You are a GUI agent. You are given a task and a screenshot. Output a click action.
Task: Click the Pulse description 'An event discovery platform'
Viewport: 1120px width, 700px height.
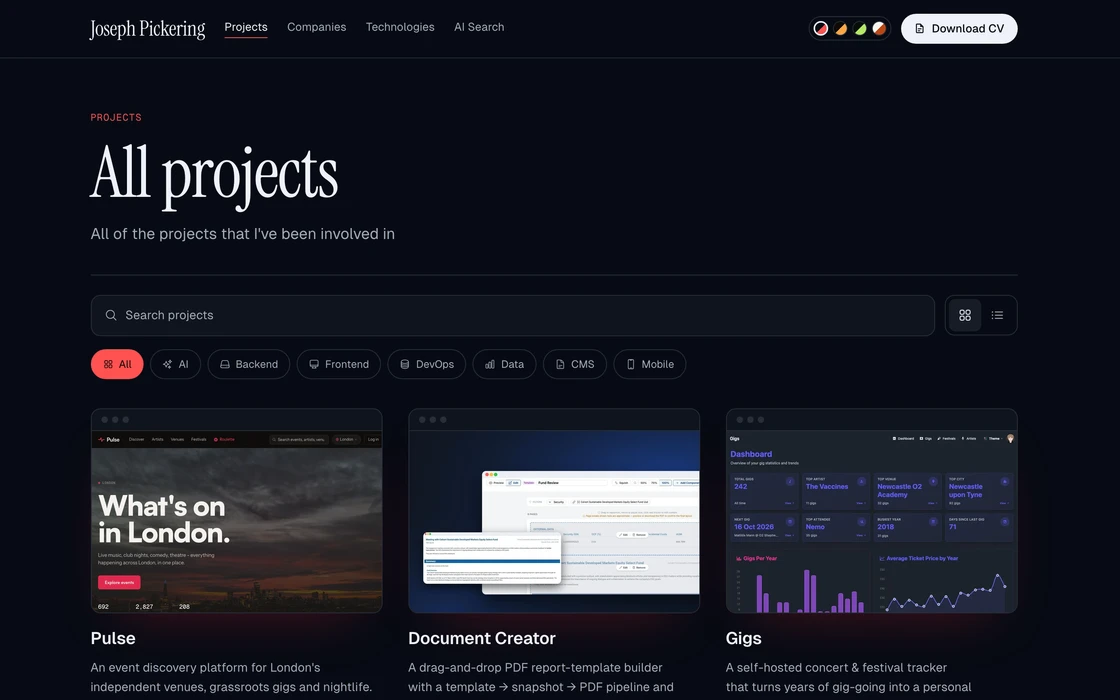(231, 677)
